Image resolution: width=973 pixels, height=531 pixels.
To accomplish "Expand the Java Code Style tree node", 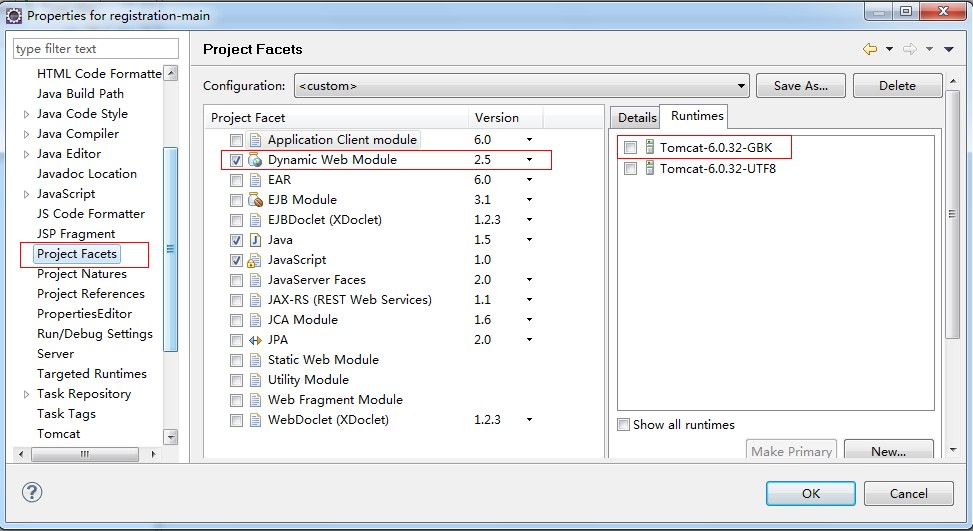I will pyautogui.click(x=26, y=114).
